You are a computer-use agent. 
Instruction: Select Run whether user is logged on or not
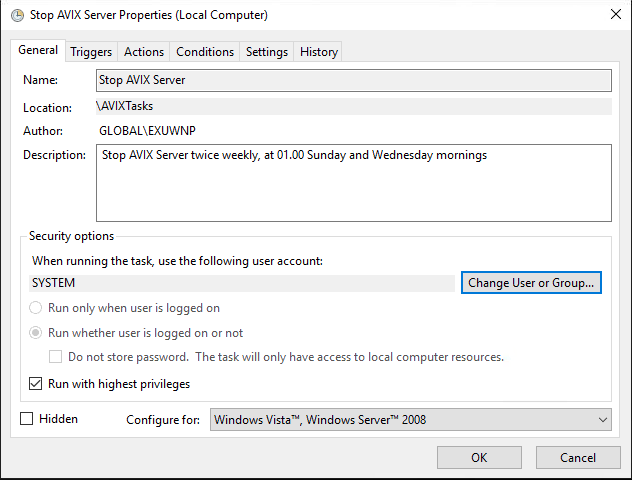[x=37, y=333]
